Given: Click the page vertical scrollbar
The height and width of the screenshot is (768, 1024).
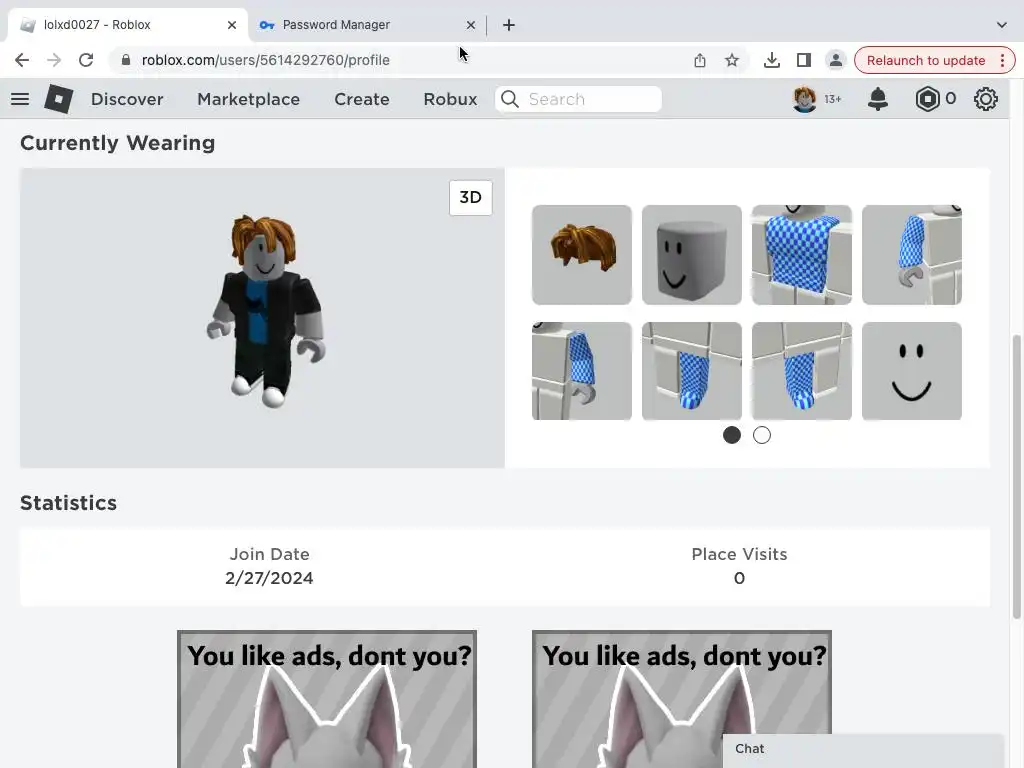Looking at the screenshot, I should (1016, 477).
